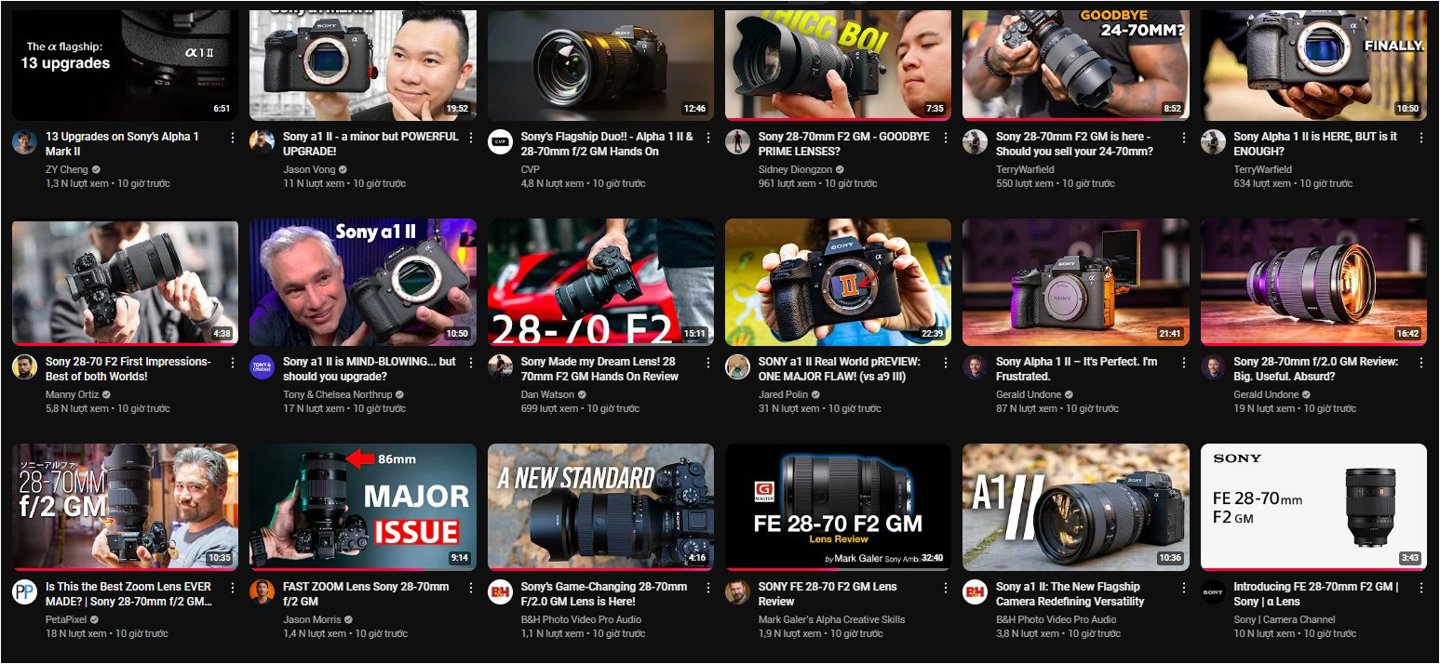1440x664 pixels.
Task: Play 'A1 II' B&H camera thumbnail
Action: click(x=1076, y=507)
